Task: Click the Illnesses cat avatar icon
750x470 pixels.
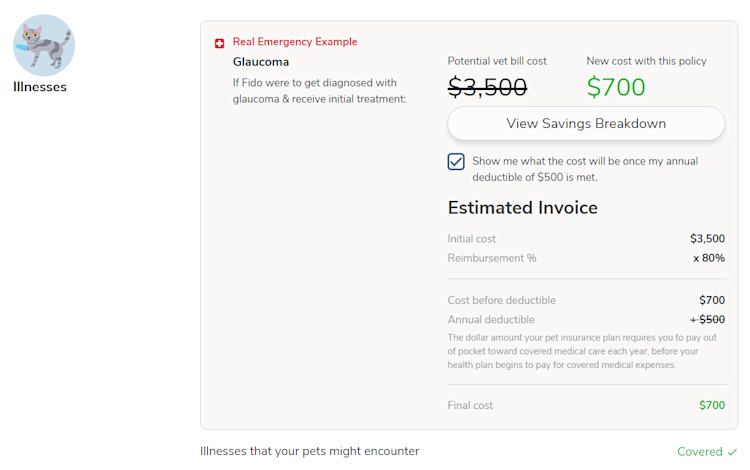Action: 44,45
